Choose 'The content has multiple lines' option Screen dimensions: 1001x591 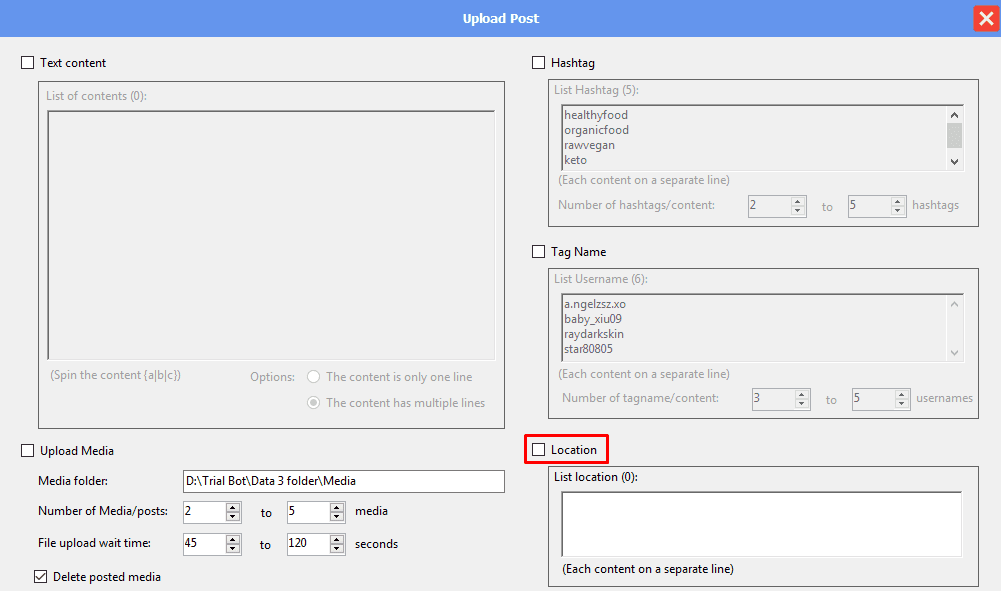[x=314, y=403]
